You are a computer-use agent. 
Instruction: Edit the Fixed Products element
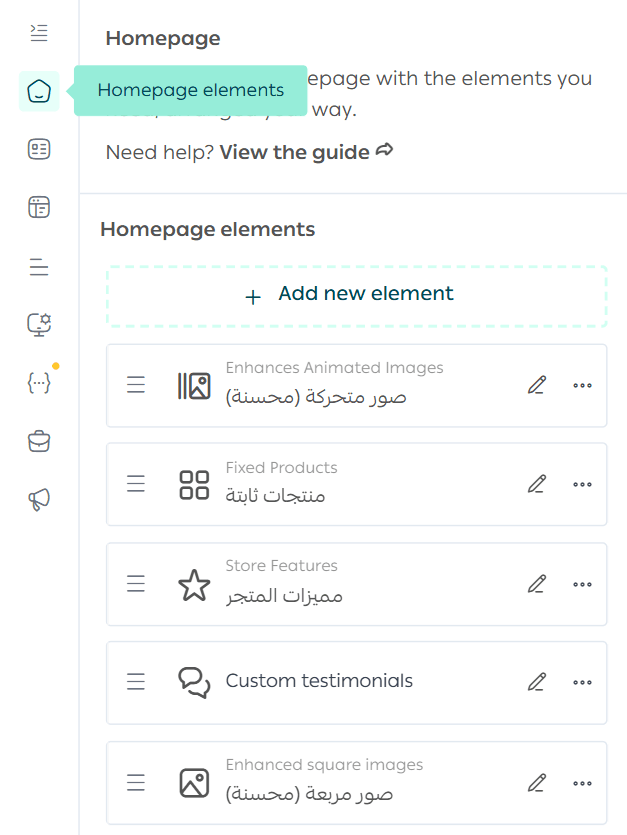537,484
